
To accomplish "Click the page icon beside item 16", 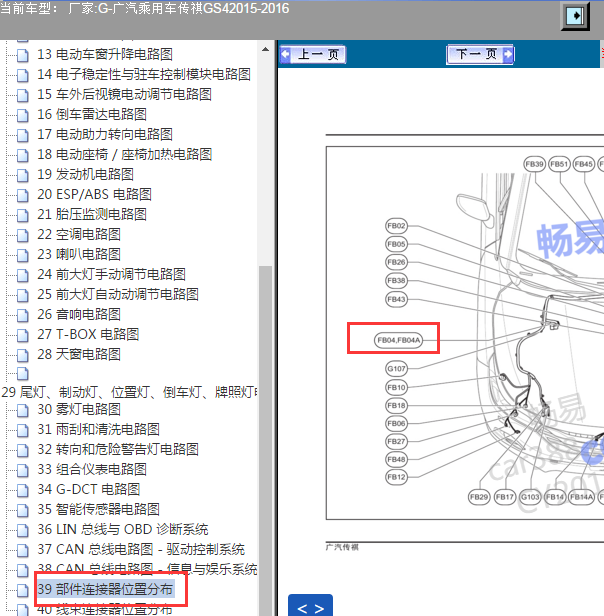I will [x=23, y=116].
